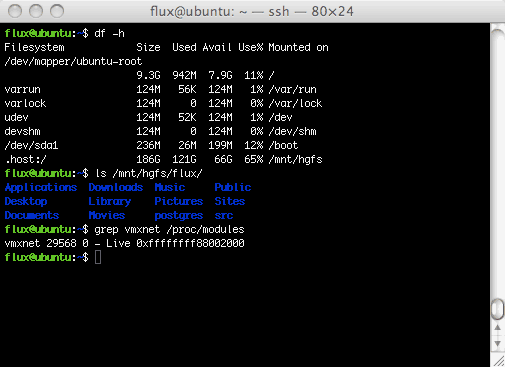Image resolution: width=505 pixels, height=367 pixels.
Task: Click the scroll up arrow
Action: coord(497,328)
